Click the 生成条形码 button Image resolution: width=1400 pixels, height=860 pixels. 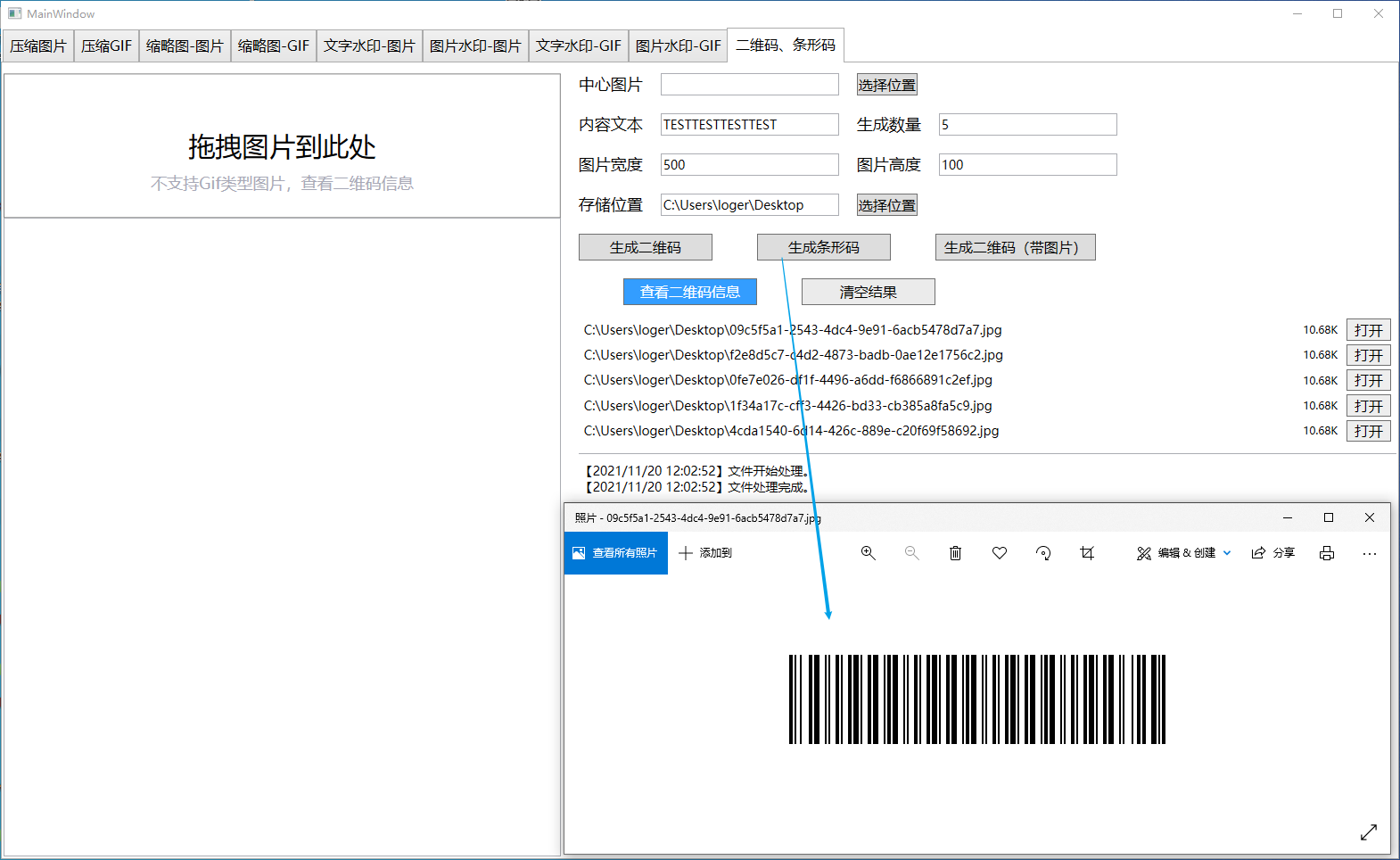(824, 247)
